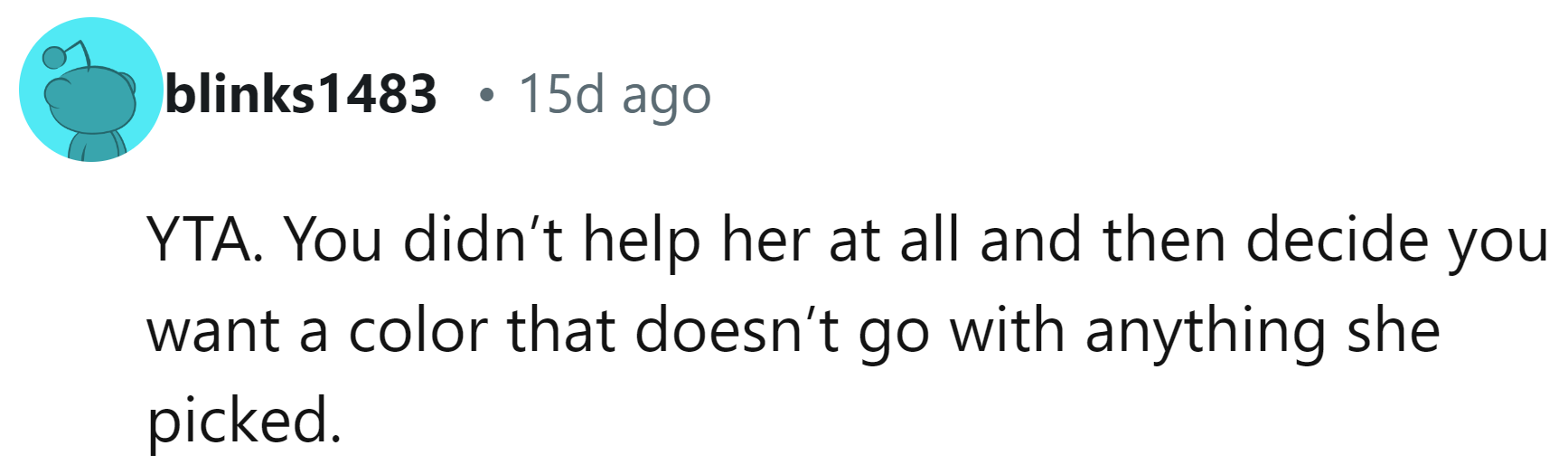Click the dot separator before the timestamp

click(487, 95)
